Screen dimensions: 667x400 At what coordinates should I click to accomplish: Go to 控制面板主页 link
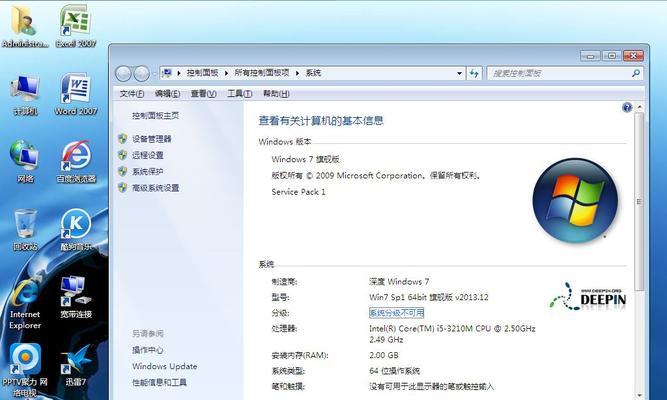pos(155,116)
